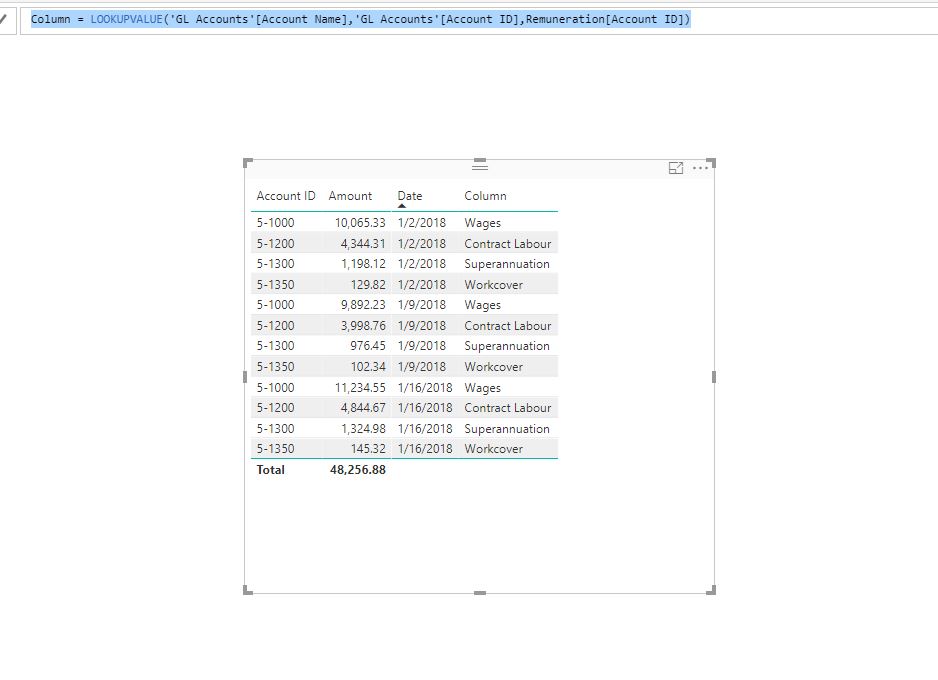Viewport: 938px width, 680px height.
Task: Select the amount cell 129.82
Action: click(368, 285)
